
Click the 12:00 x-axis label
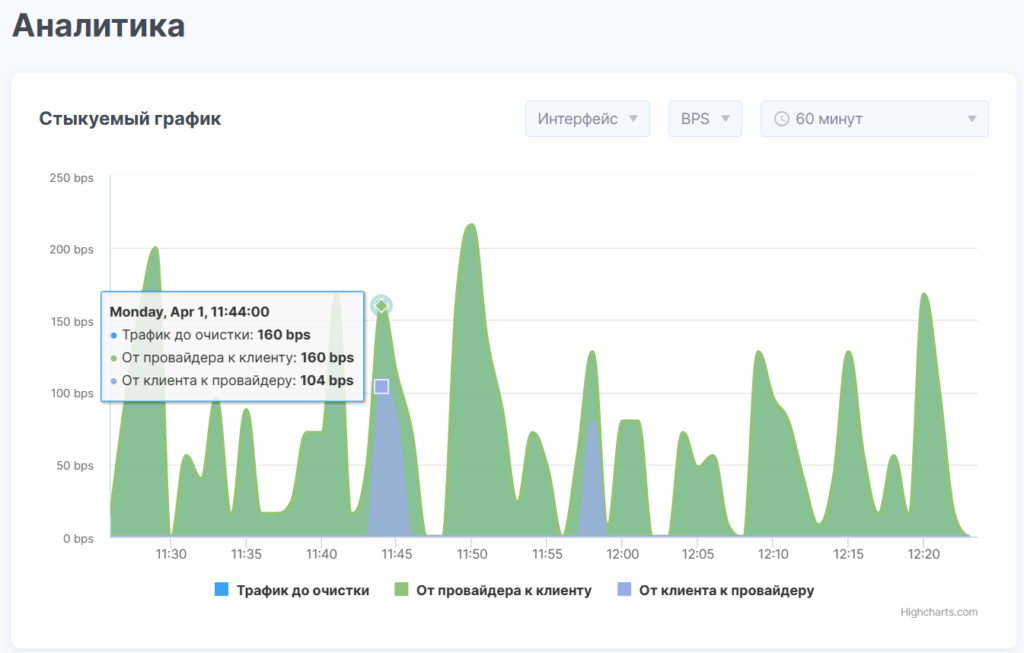pyautogui.click(x=622, y=554)
